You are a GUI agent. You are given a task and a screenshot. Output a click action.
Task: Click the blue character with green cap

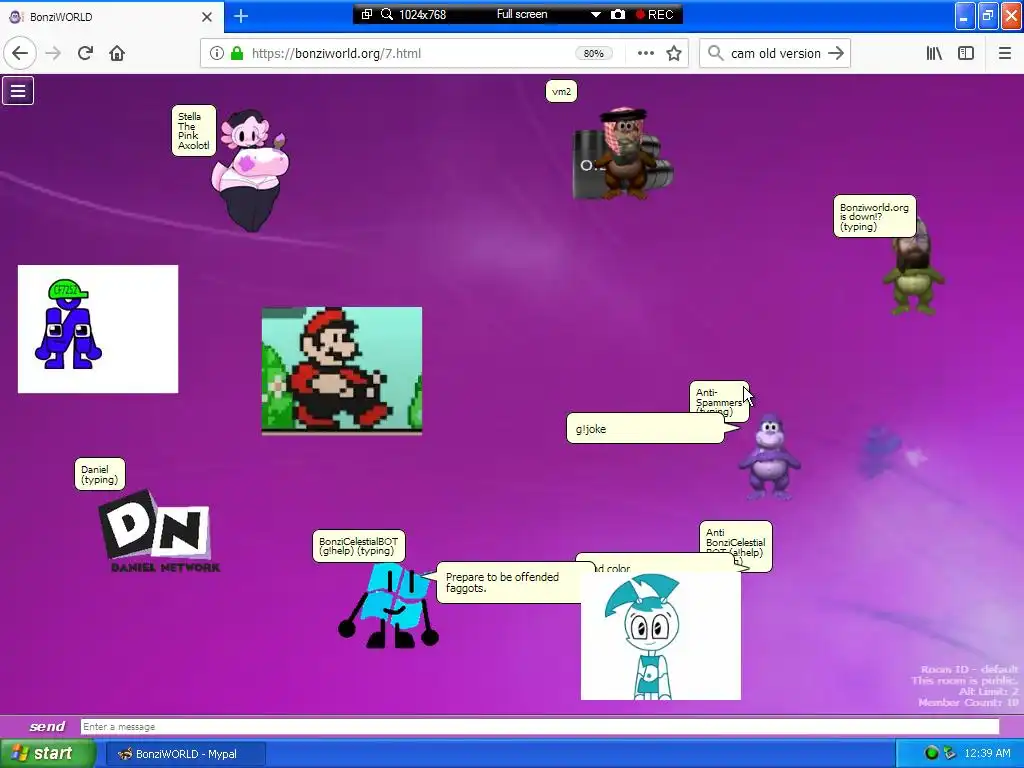68,324
